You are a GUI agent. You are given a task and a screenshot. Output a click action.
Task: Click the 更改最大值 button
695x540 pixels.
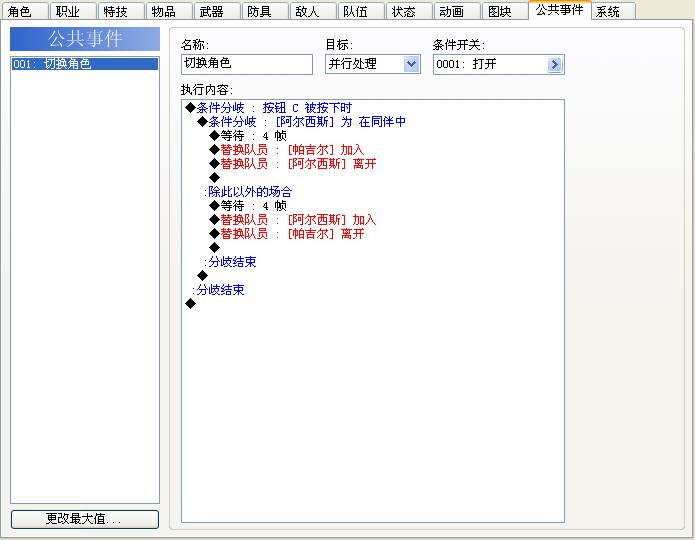click(85, 519)
